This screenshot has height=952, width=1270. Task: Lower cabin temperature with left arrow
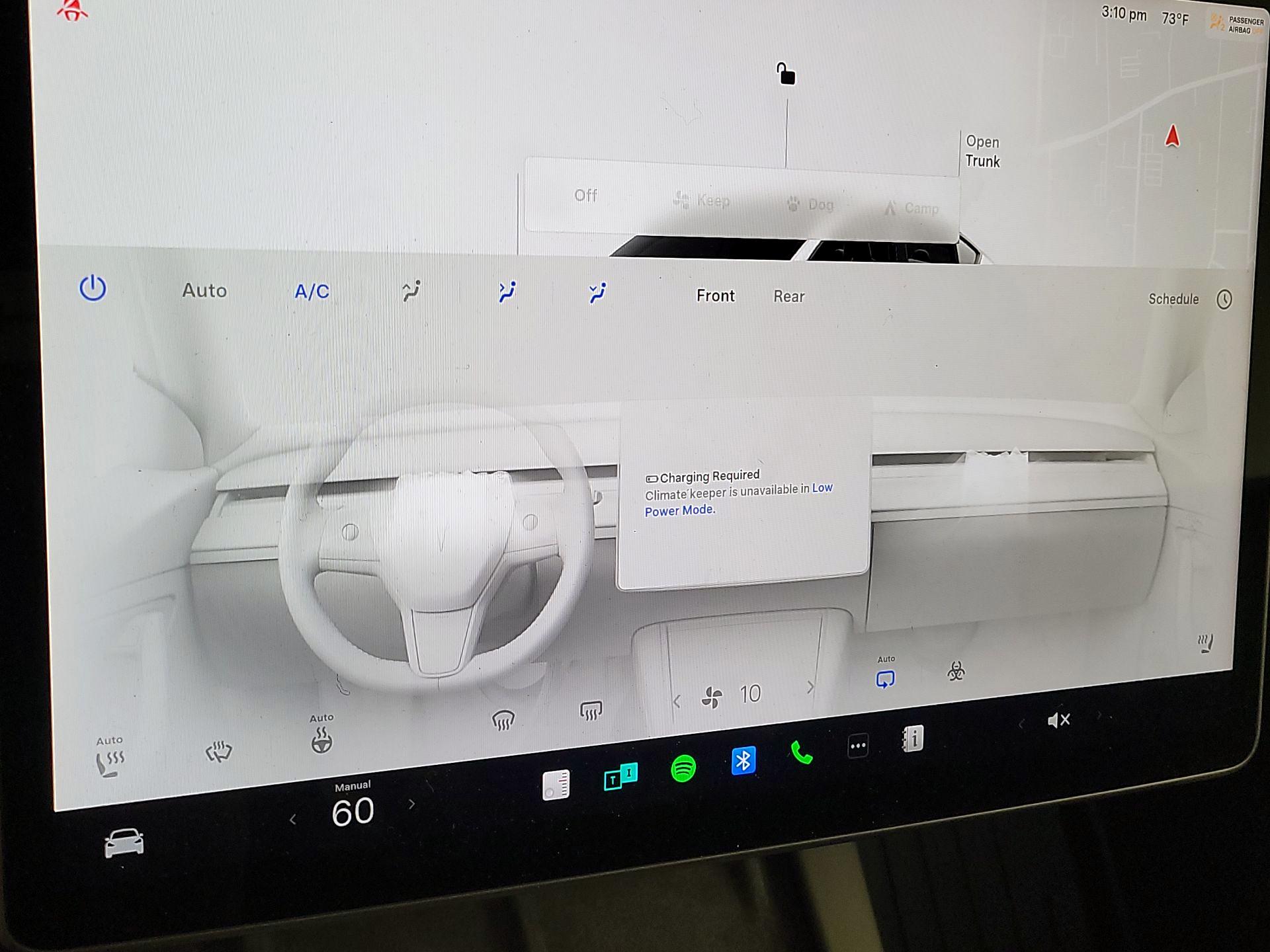click(x=292, y=820)
